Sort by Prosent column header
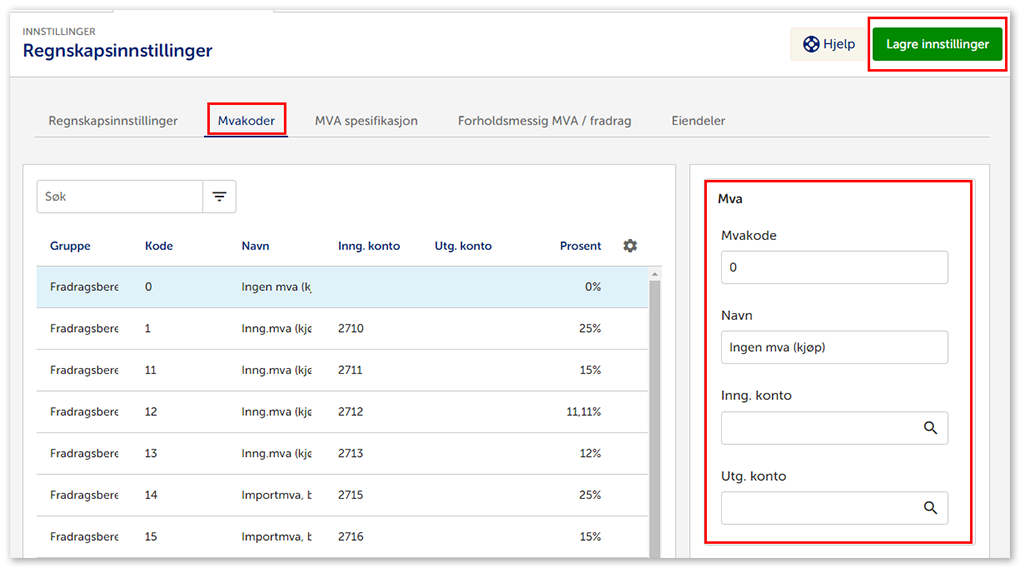 tap(580, 246)
